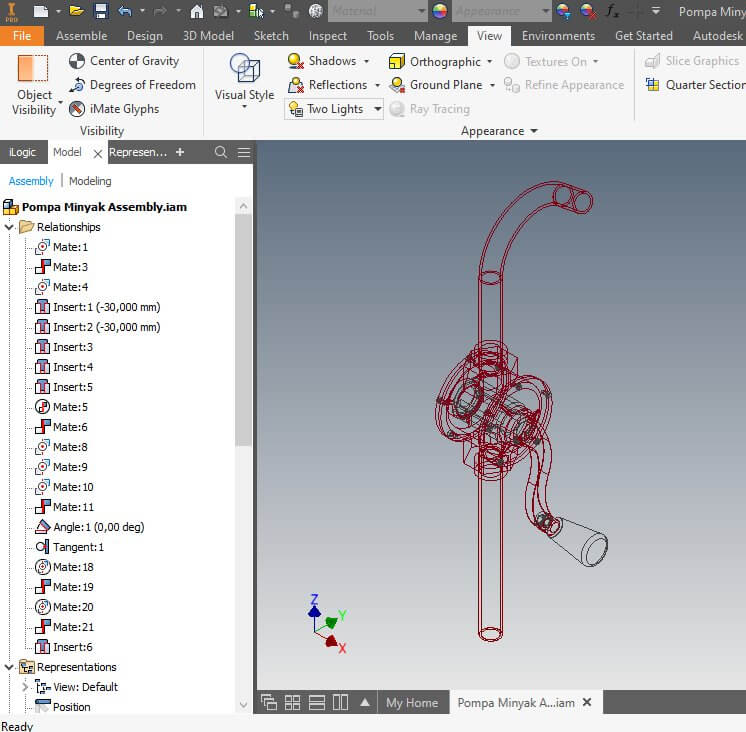Click the color wheel appearance swatch
This screenshot has height=732, width=746.
click(x=440, y=10)
